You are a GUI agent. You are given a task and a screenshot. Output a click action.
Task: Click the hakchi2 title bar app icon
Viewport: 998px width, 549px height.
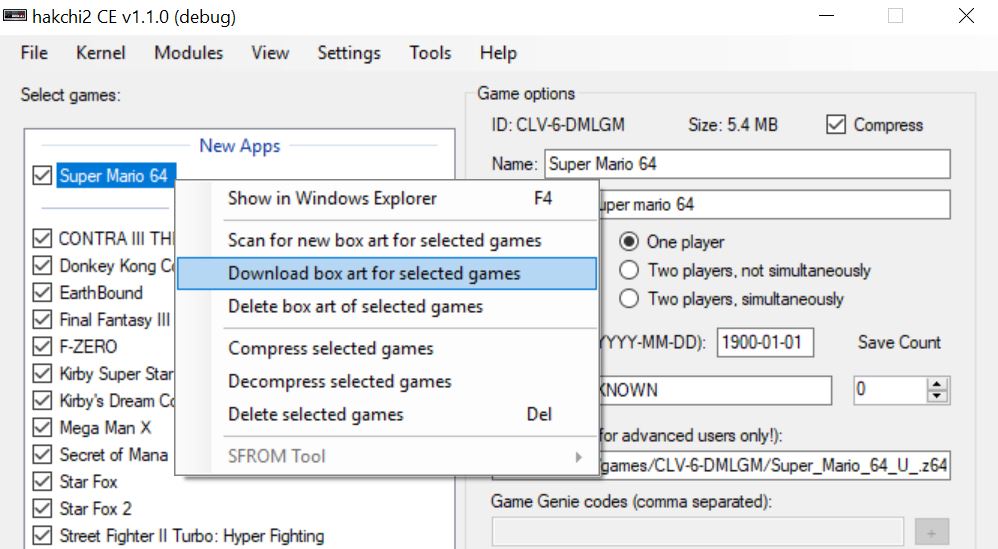click(x=15, y=15)
